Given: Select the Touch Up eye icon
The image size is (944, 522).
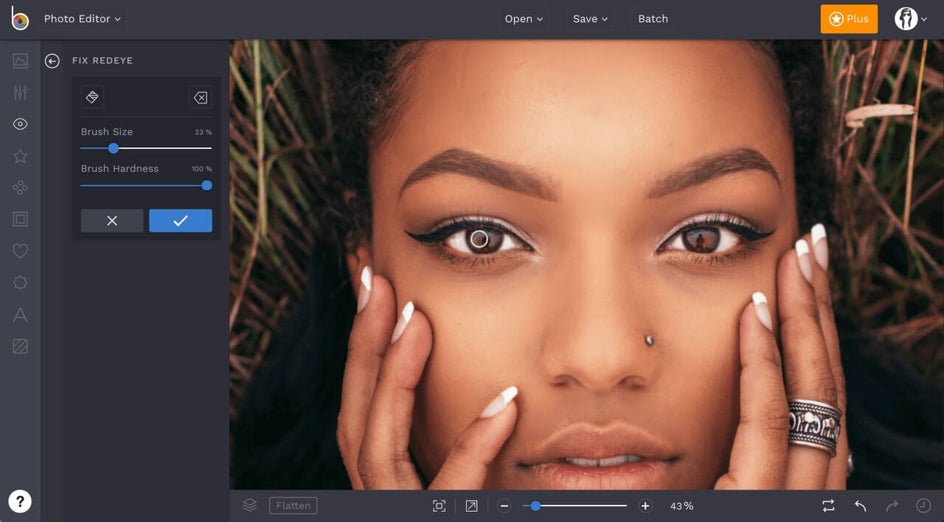Looking at the screenshot, I should click(x=20, y=124).
